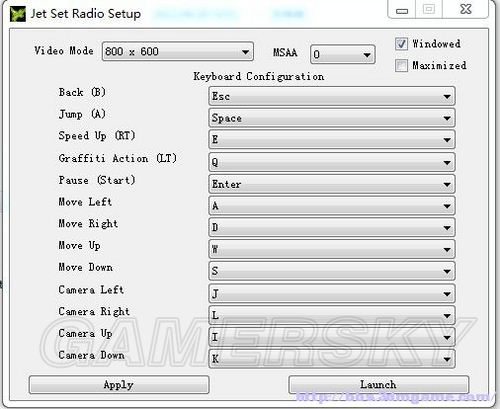Expand the MSAA dropdown
Viewport: 500px width, 409px height.
point(342,54)
